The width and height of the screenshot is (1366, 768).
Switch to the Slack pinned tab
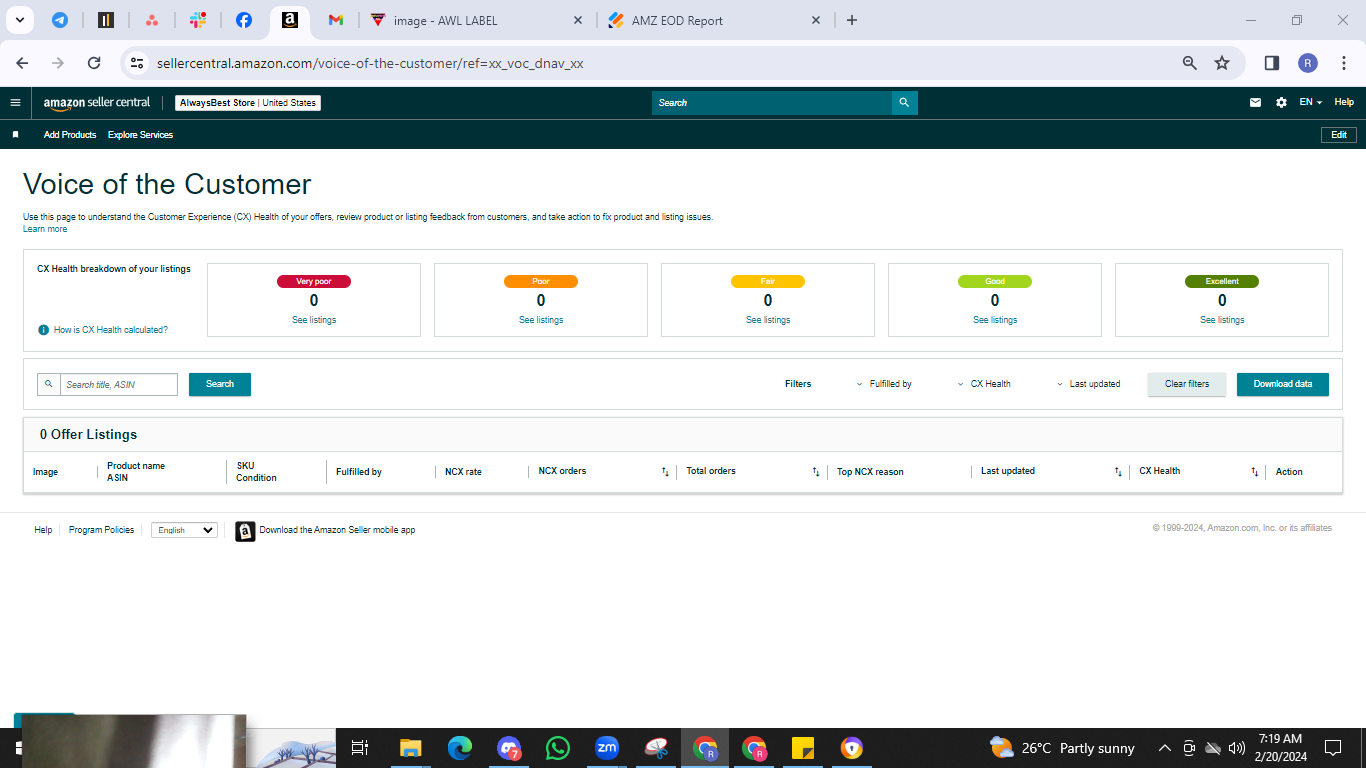(x=198, y=20)
